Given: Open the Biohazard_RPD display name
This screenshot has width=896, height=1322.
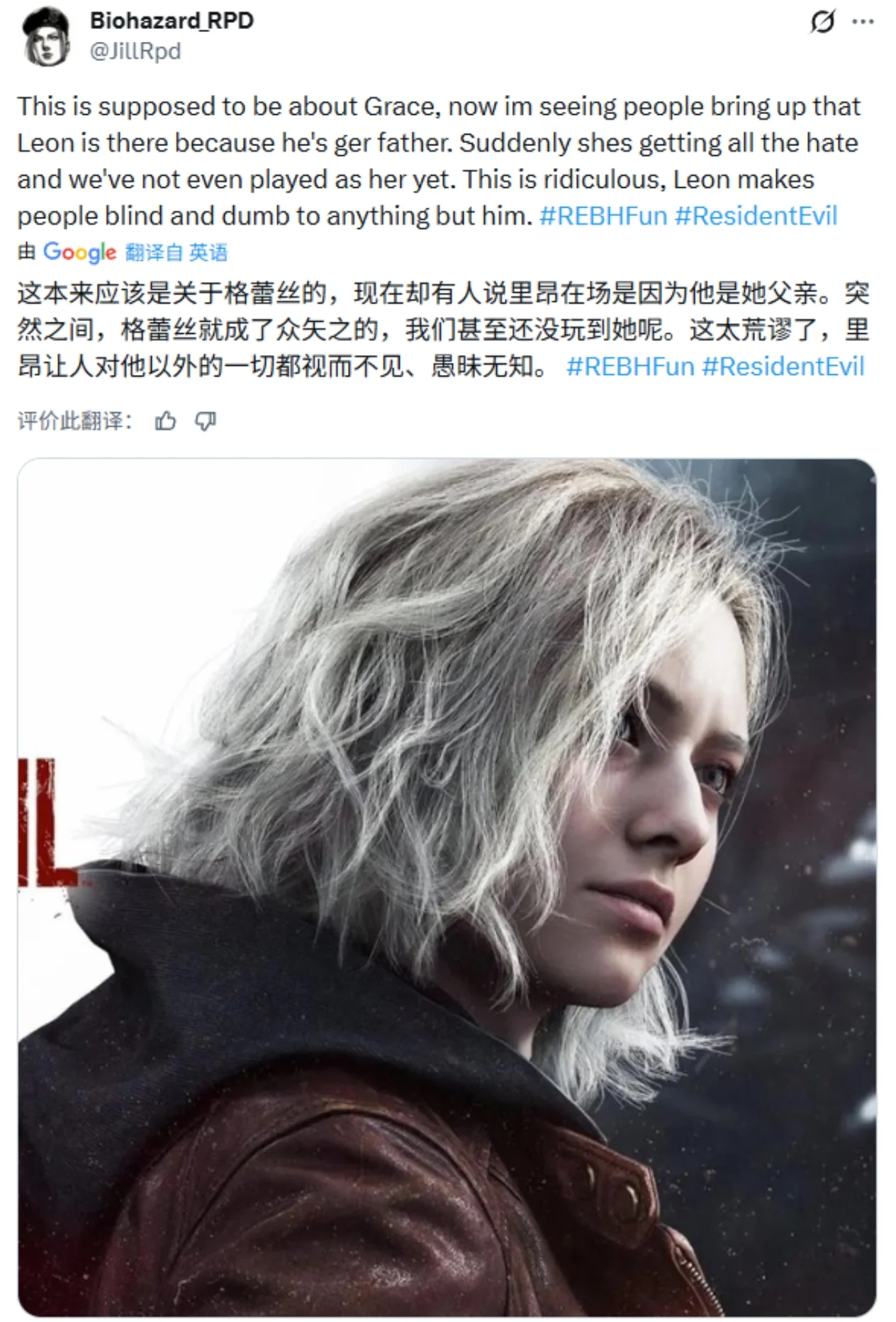Looking at the screenshot, I should tap(172, 21).
